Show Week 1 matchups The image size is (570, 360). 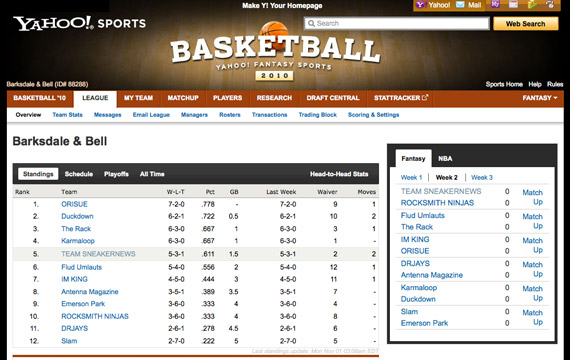coord(412,177)
